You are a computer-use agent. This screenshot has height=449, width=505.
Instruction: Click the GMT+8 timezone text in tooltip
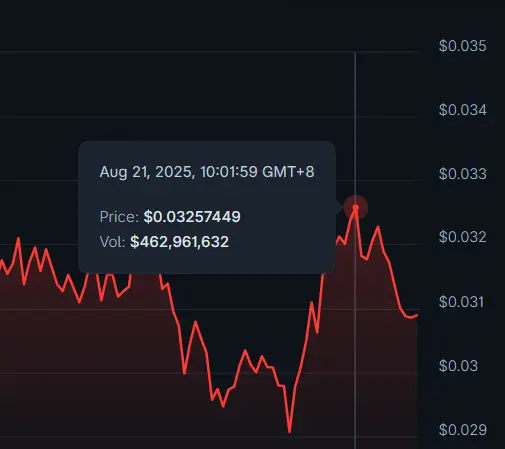pos(288,172)
